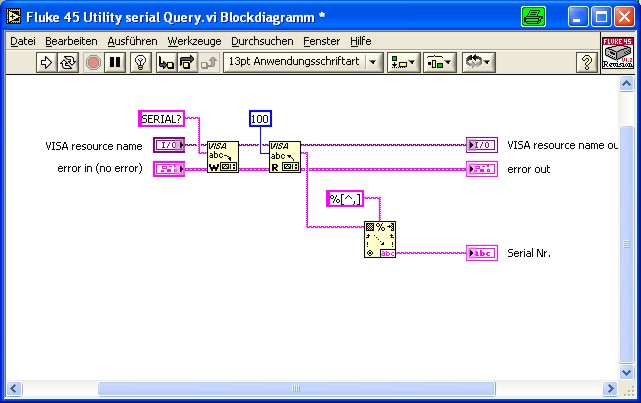Viewport: 641px width, 403px height.
Task: Click the green print icon in title bar
Action: coord(533,17)
